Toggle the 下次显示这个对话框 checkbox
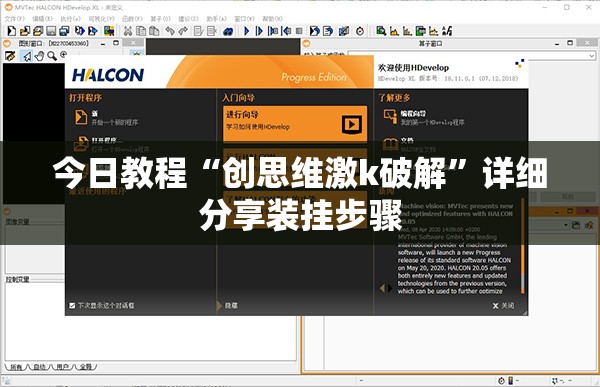Viewport: 600px width, 387px height. (72, 305)
